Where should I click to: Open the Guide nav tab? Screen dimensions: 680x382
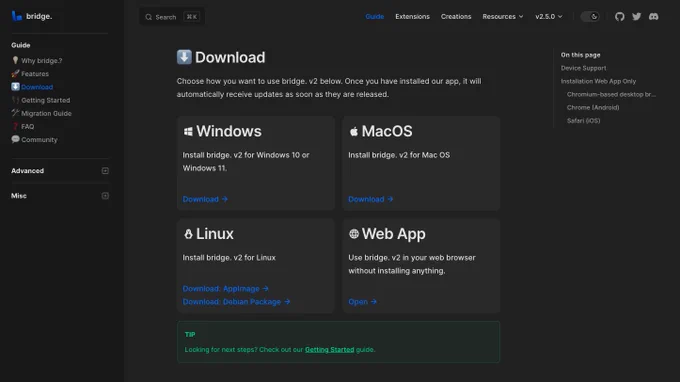tap(375, 16)
